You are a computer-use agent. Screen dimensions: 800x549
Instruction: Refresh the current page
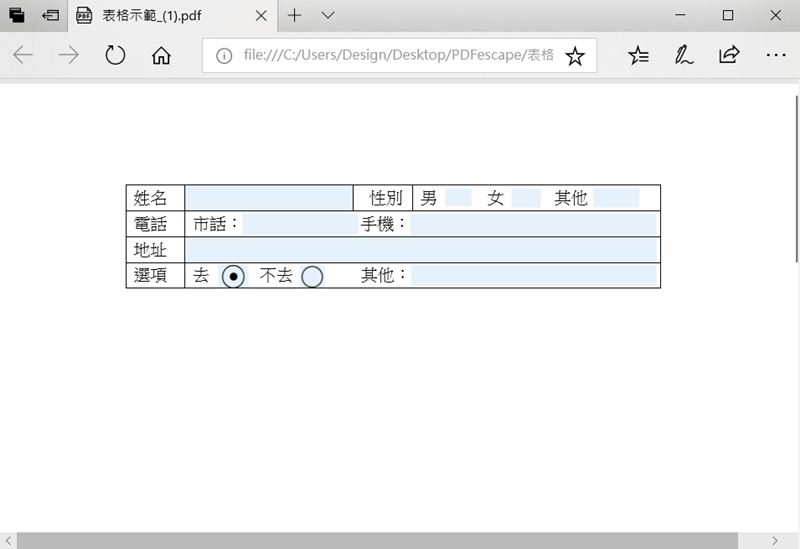[115, 55]
